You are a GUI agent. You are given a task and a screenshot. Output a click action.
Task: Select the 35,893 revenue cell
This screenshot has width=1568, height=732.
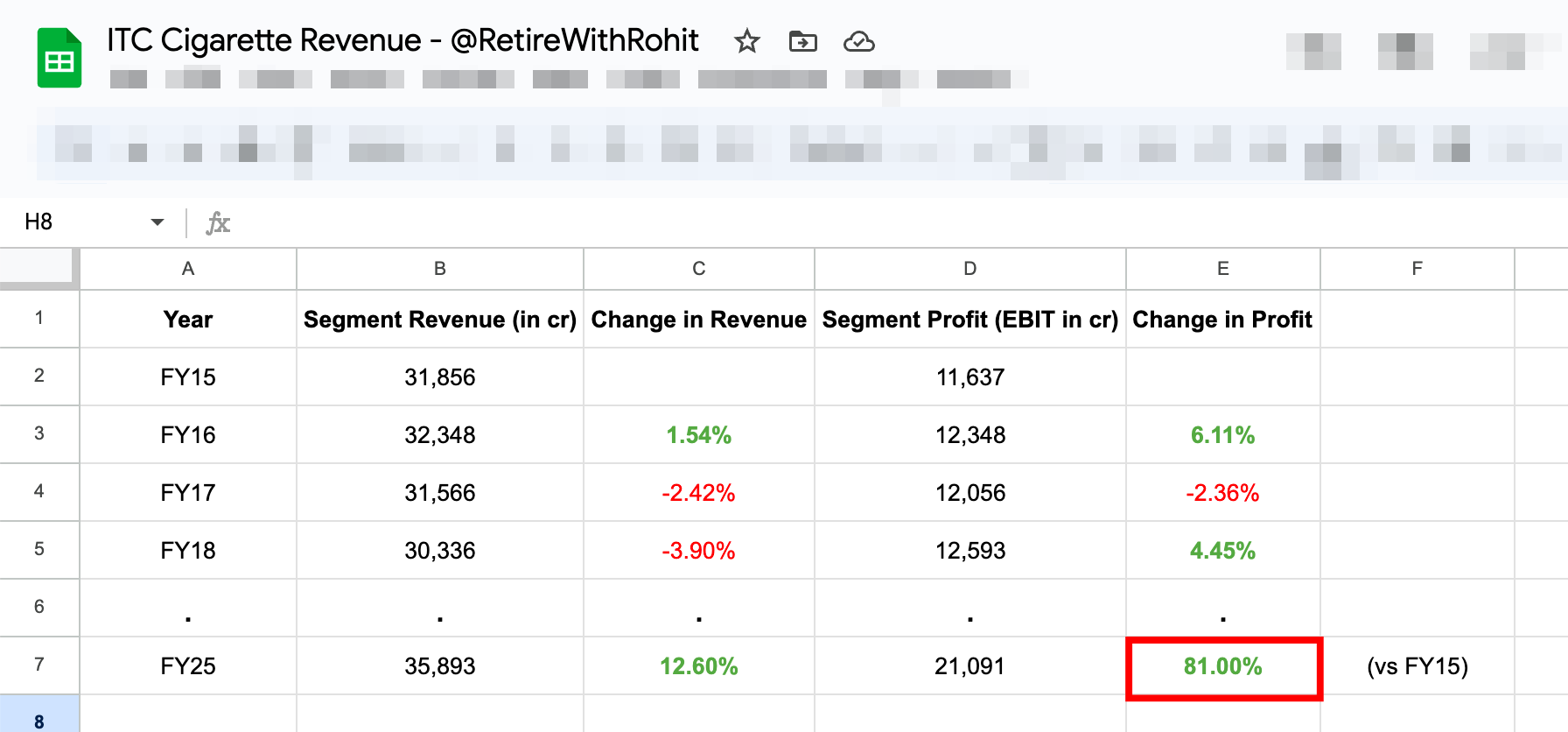tap(440, 666)
